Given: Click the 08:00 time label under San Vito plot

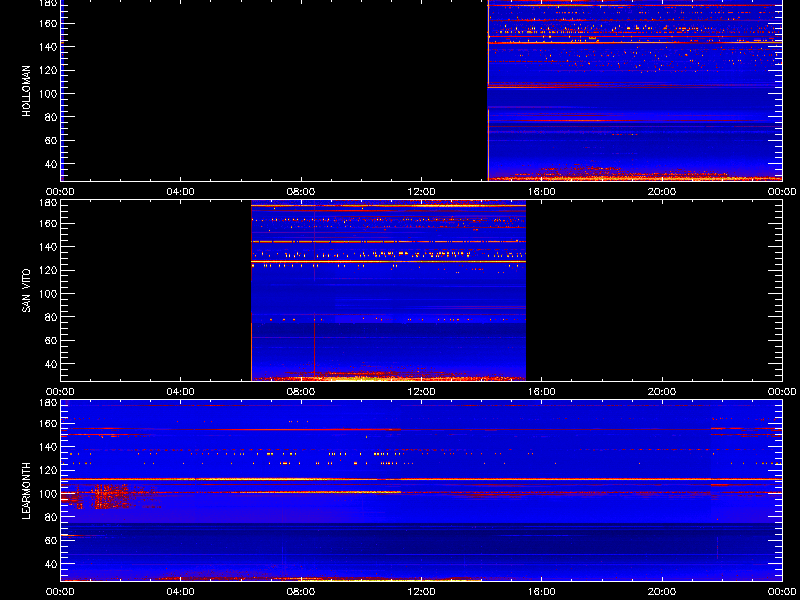Looking at the screenshot, I should [301, 392].
